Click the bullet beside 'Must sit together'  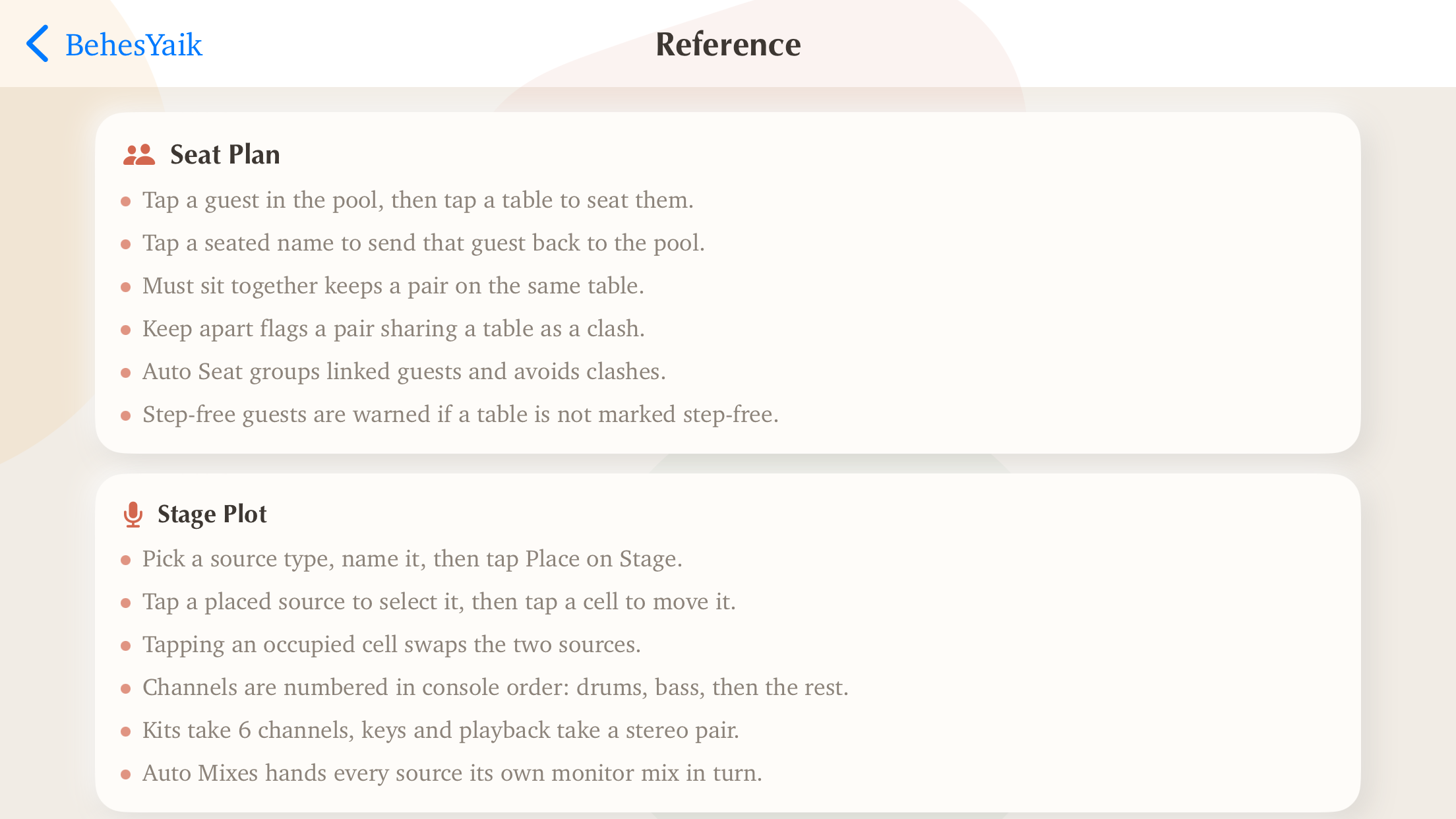tap(126, 287)
